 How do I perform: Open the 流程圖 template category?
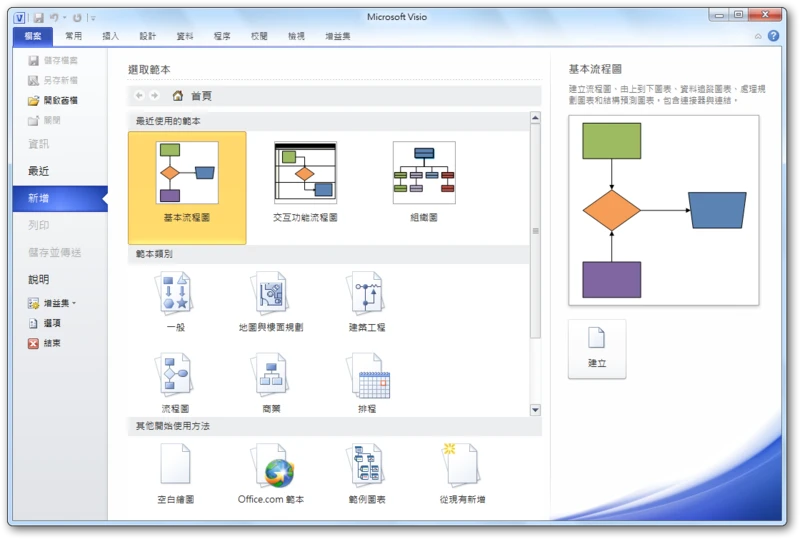(176, 383)
